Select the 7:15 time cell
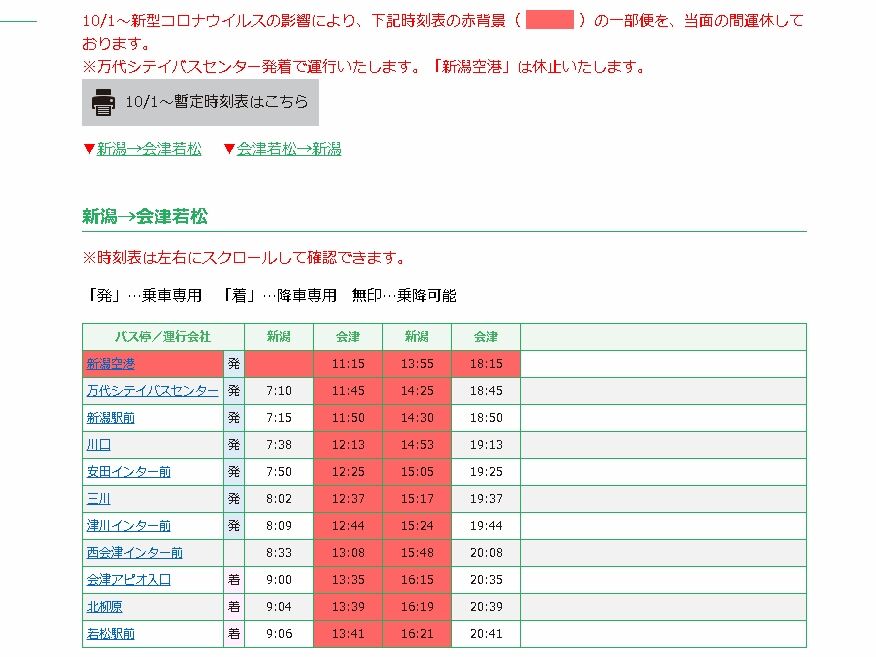Screen dimensions: 876x657 [279, 418]
